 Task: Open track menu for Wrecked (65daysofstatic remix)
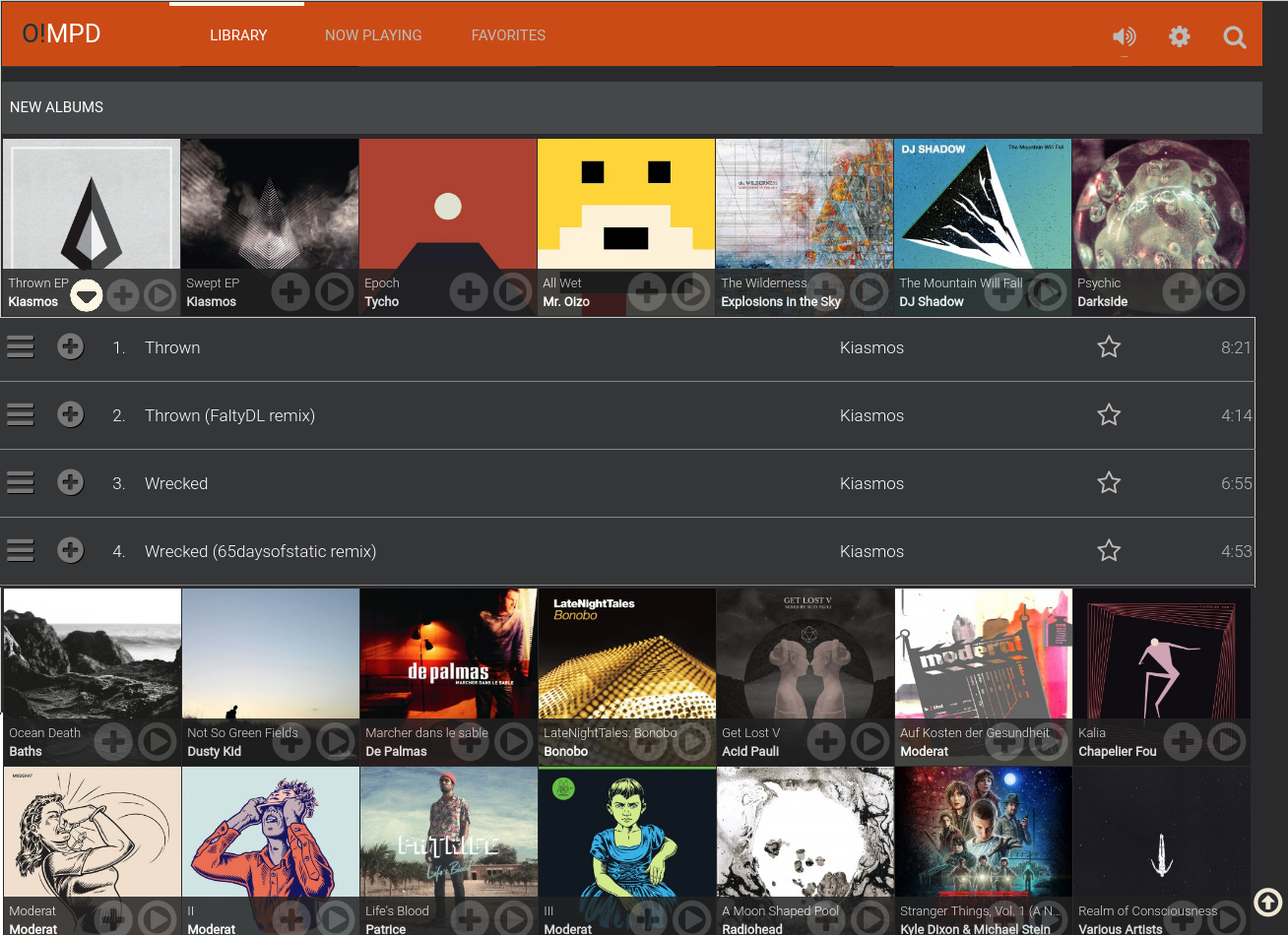21,550
